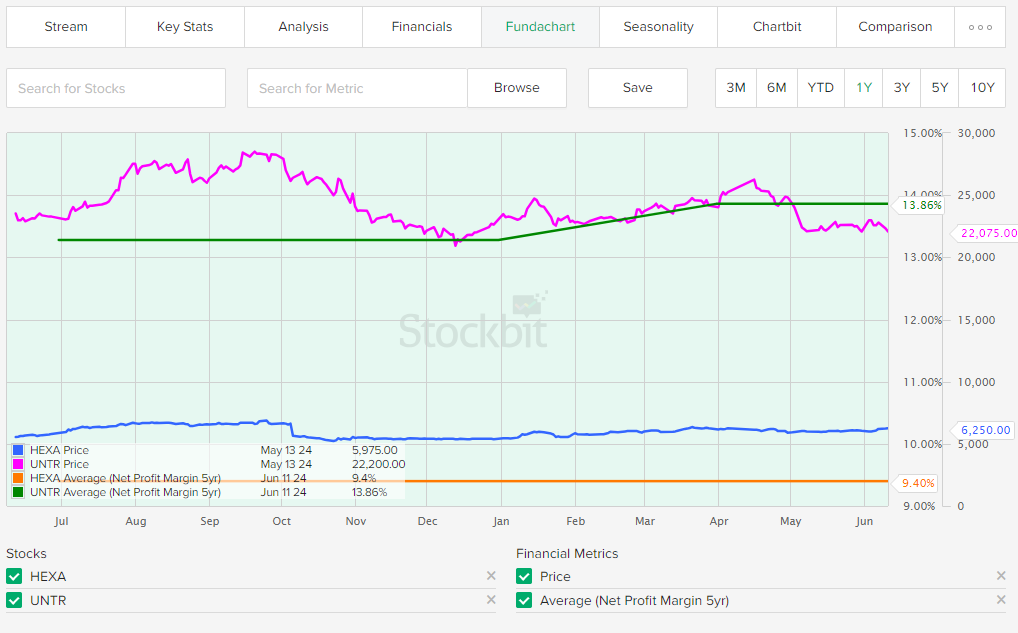Image resolution: width=1018 pixels, height=633 pixels.
Task: Remove UNTR stock with its X icon
Action: (491, 600)
